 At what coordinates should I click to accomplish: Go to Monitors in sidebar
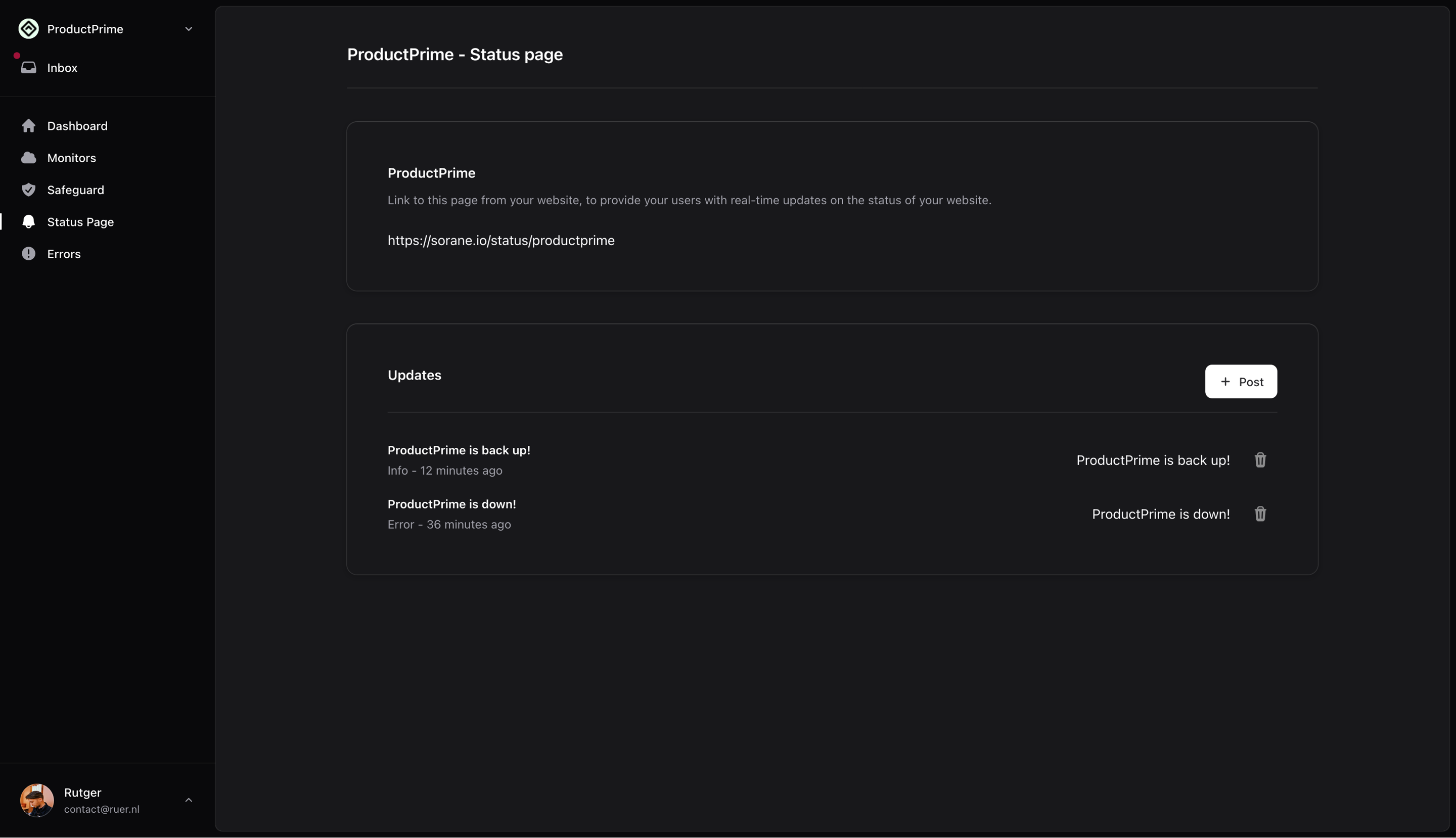[71, 158]
